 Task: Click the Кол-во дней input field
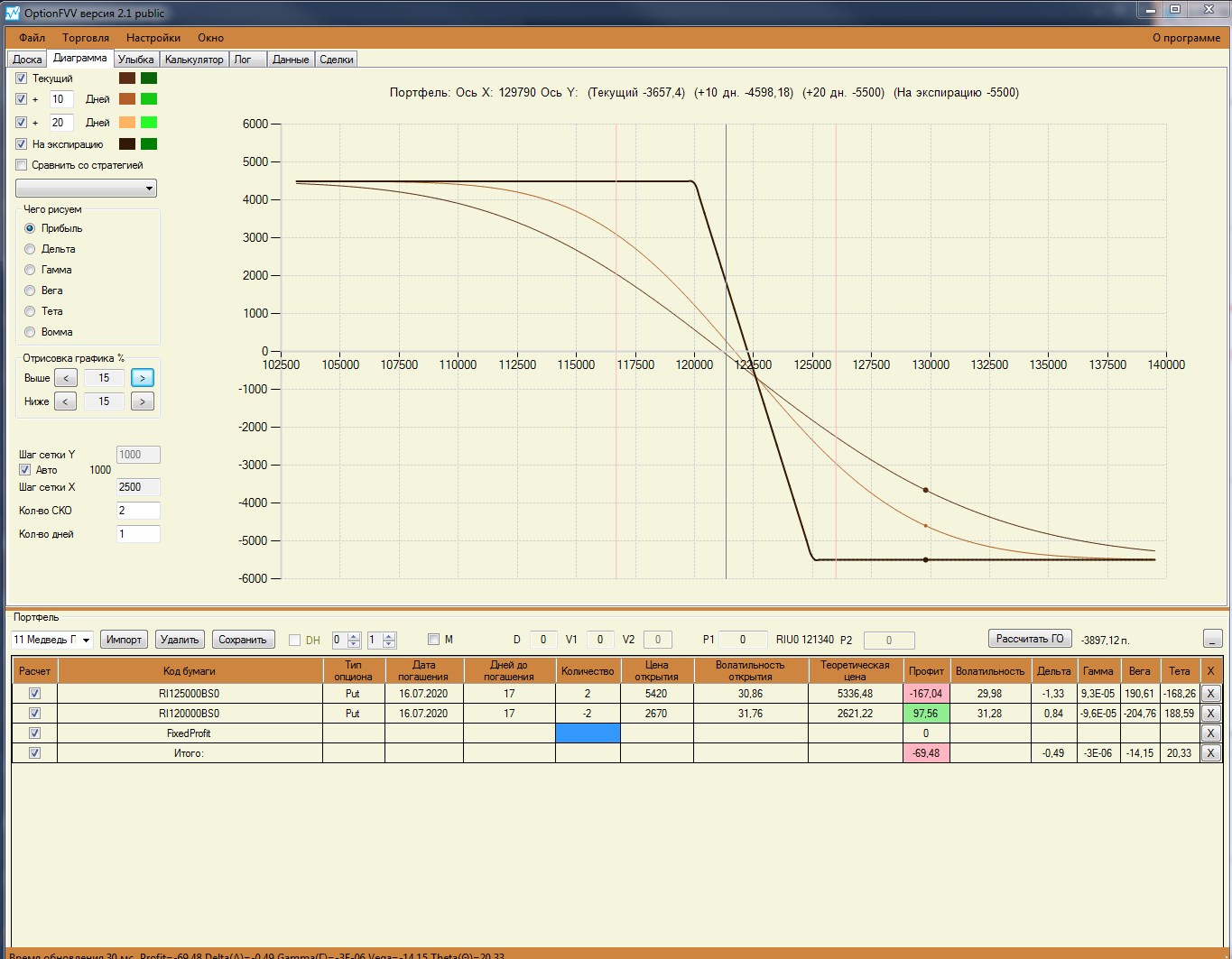coord(138,534)
